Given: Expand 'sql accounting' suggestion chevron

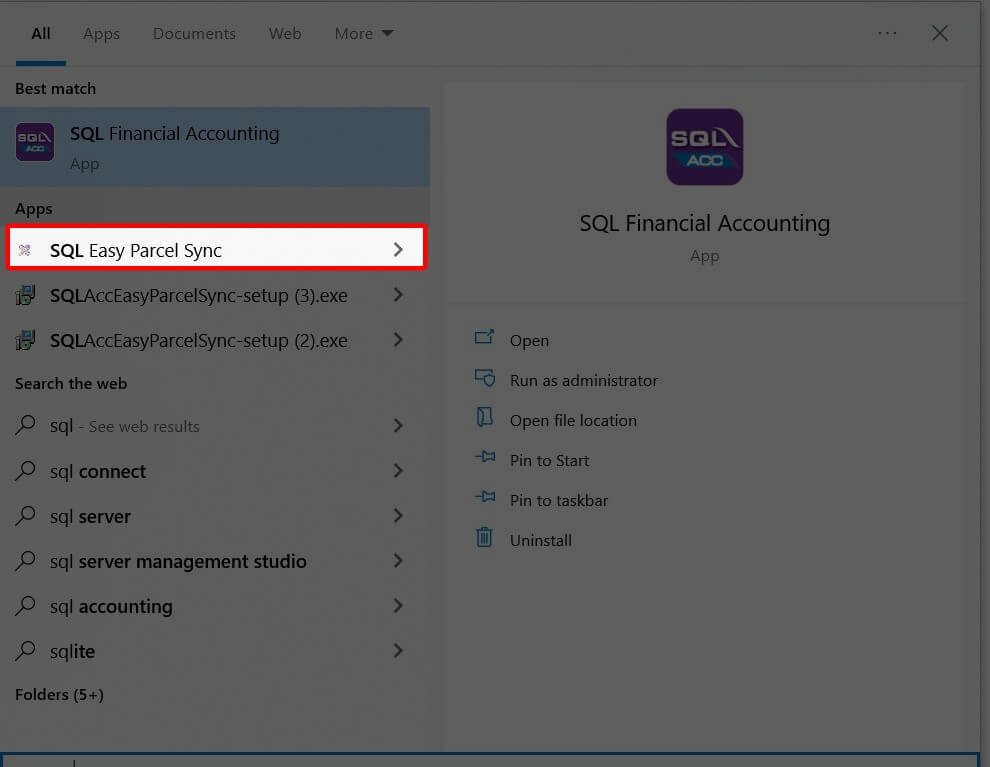Looking at the screenshot, I should (398, 605).
